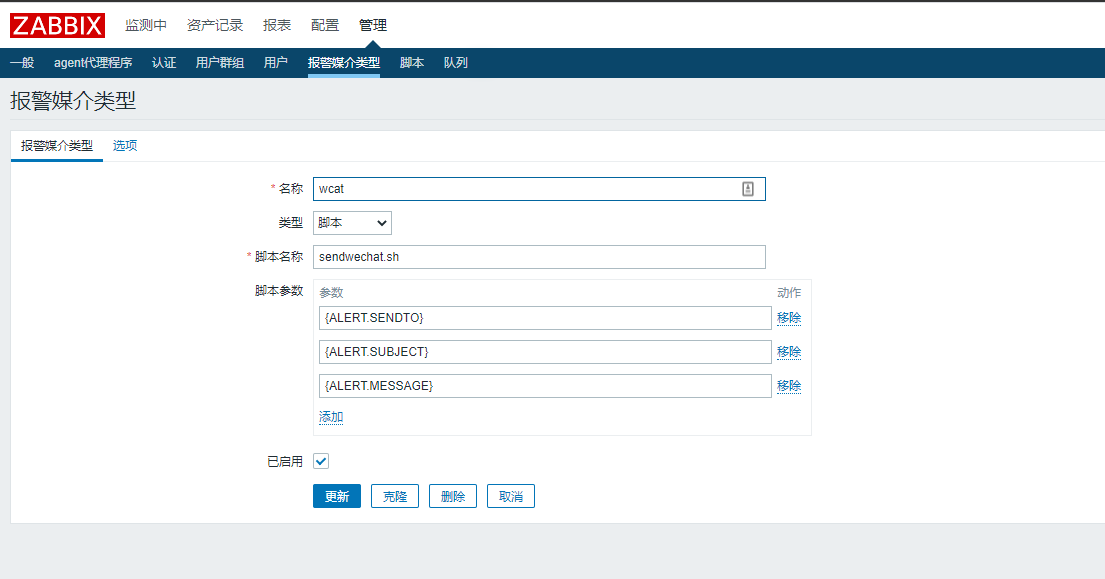Viewport: 1105px width, 579px height.
Task: Click the 动作 column header
Action: (789, 292)
